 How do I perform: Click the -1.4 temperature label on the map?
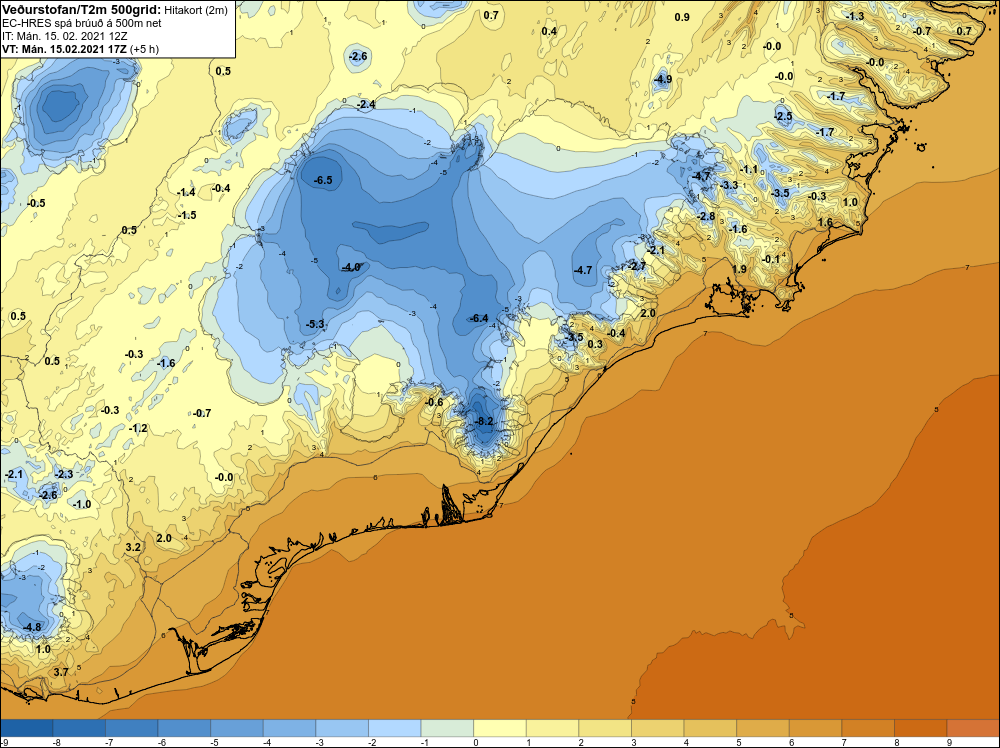(186, 193)
